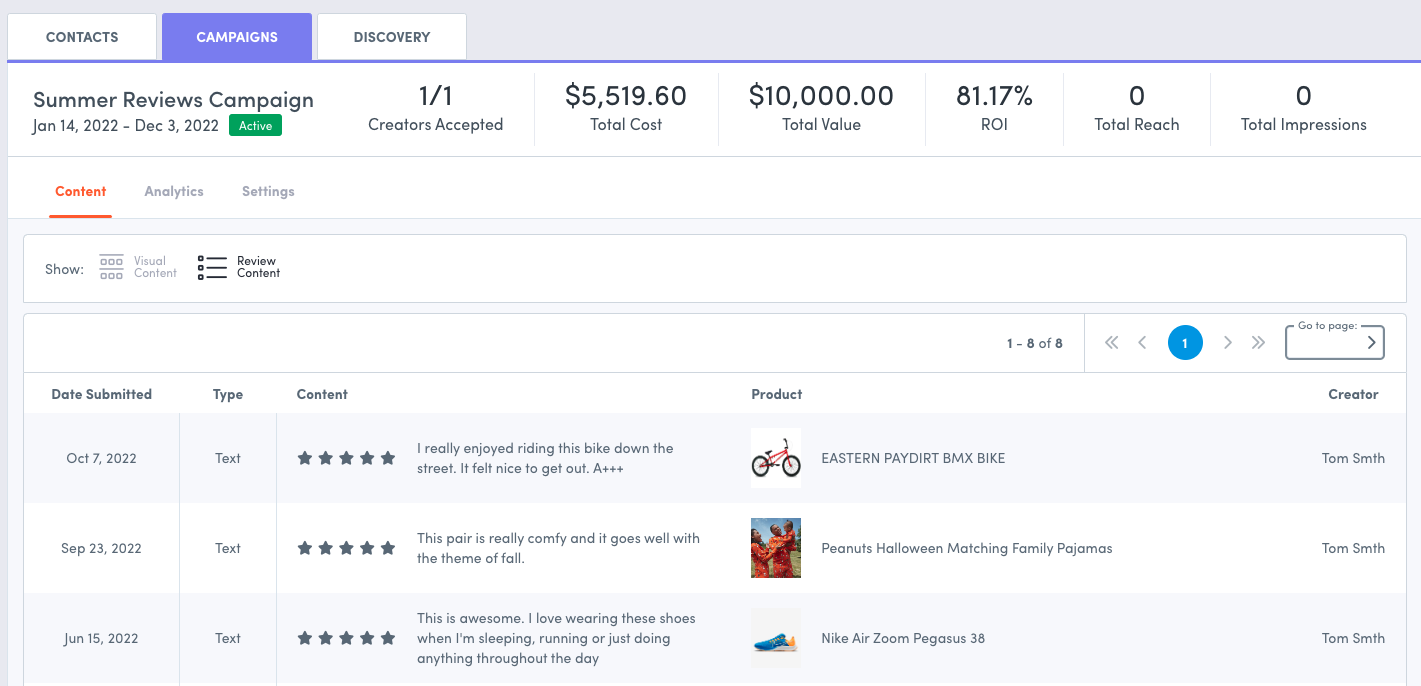Sort by Date Submitted column header
The width and height of the screenshot is (1421, 686).
point(101,394)
